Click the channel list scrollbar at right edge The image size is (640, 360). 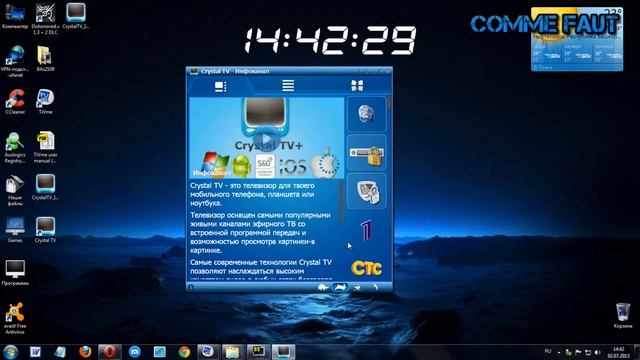[x=389, y=104]
